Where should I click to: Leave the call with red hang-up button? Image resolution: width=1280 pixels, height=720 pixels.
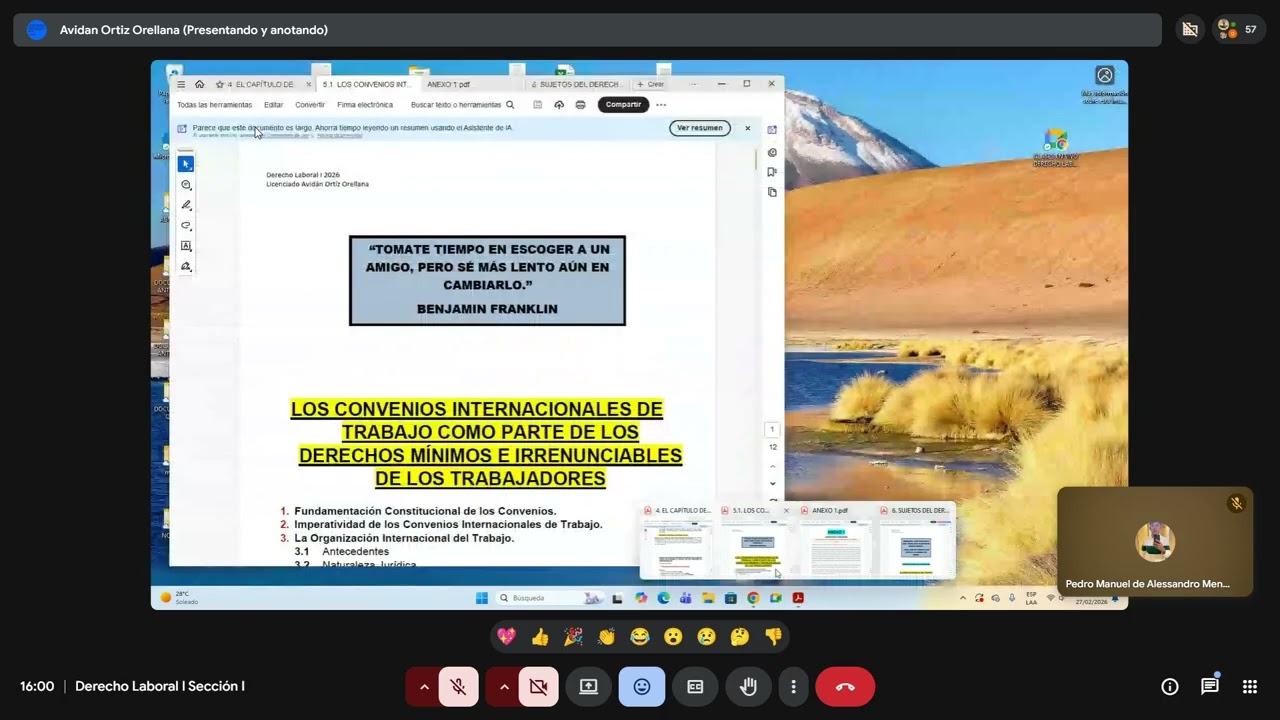point(845,687)
